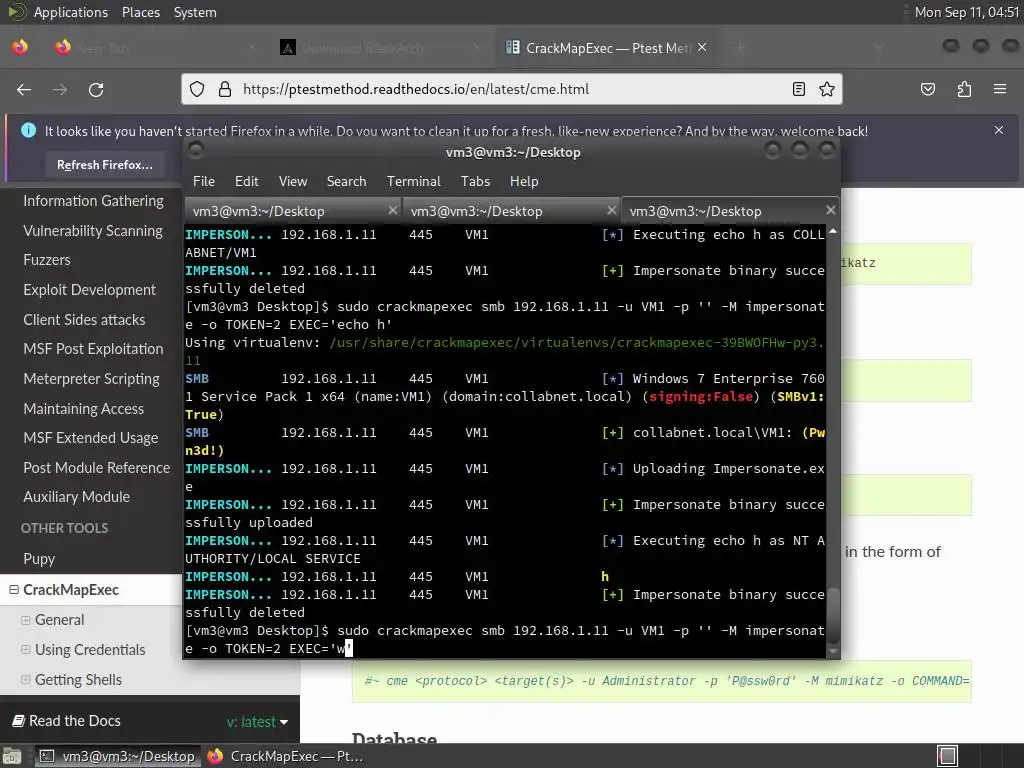Screen dimensions: 1024x768
Task: Open Meterpreter Scripting sidebar link
Action: point(91,379)
